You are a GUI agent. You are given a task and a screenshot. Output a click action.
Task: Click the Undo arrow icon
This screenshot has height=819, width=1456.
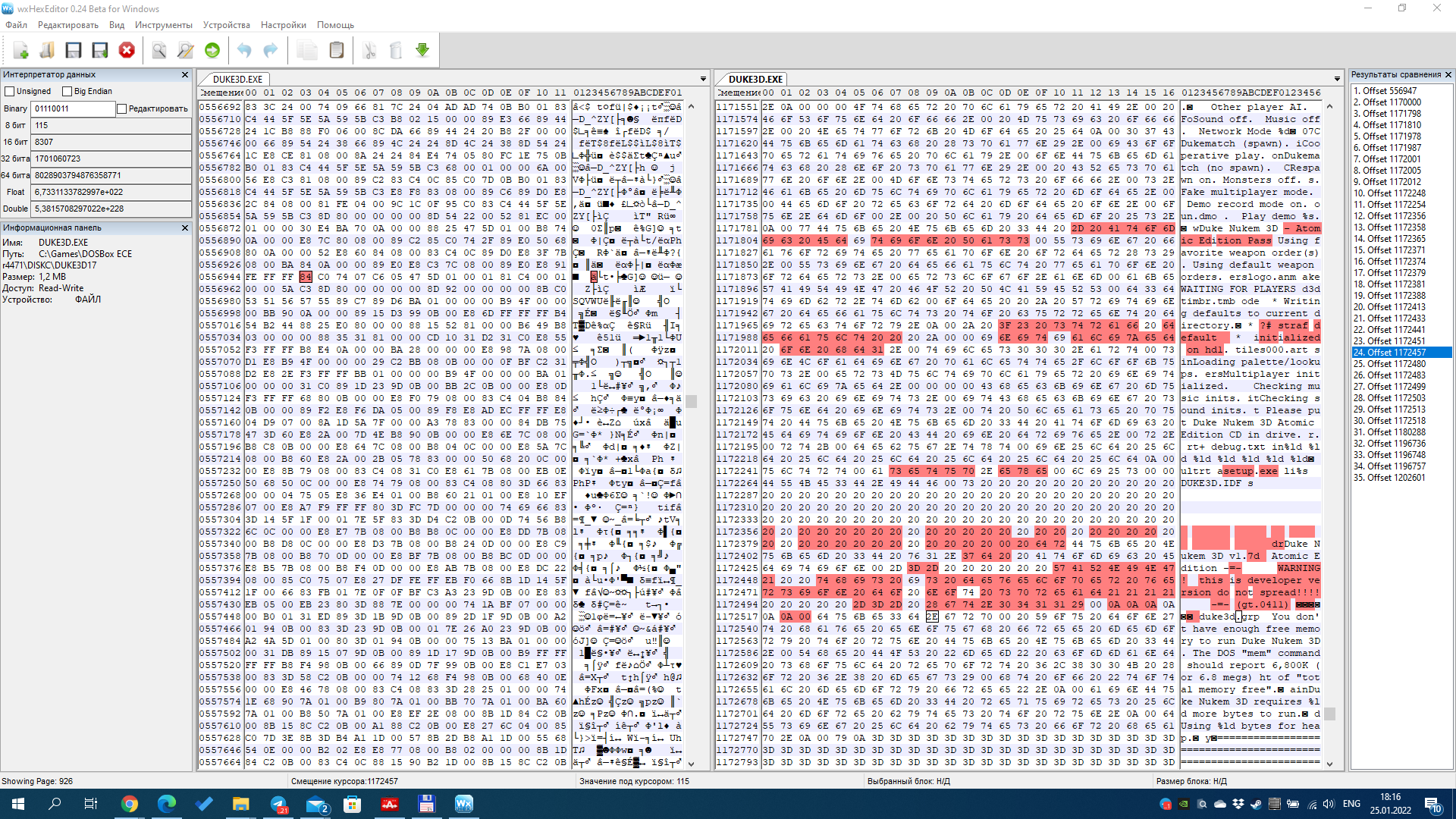coord(244,51)
